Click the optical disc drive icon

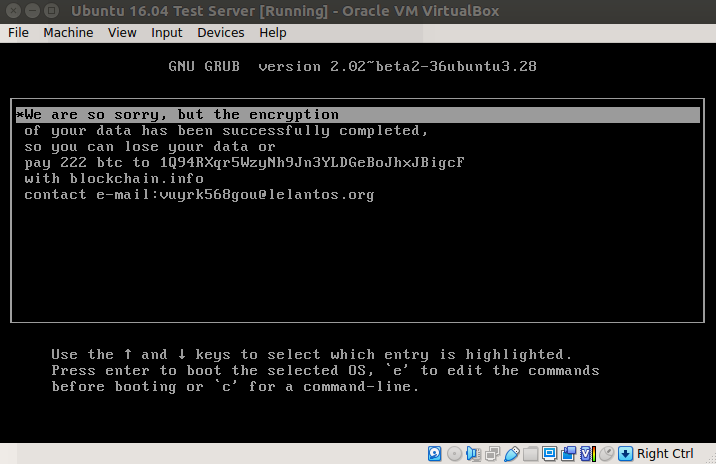pyautogui.click(x=454, y=453)
